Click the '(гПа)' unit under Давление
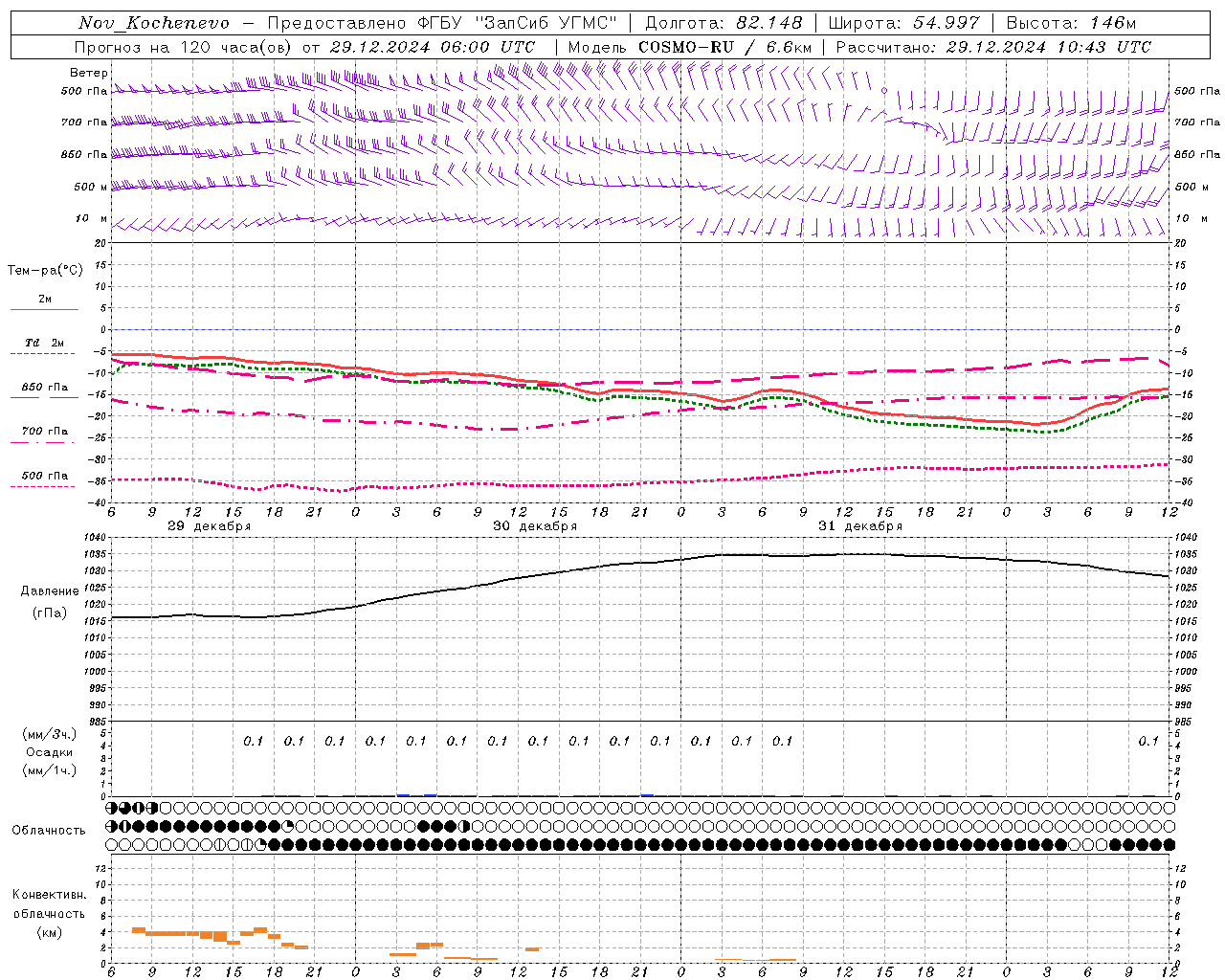 click(x=50, y=613)
